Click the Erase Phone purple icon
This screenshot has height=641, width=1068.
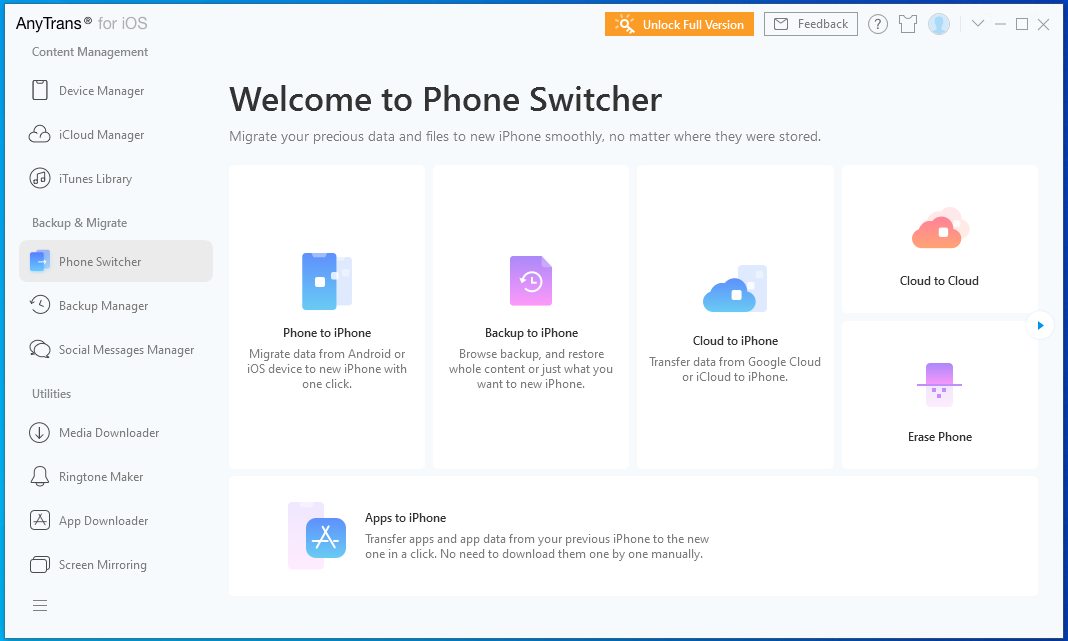[x=939, y=384]
